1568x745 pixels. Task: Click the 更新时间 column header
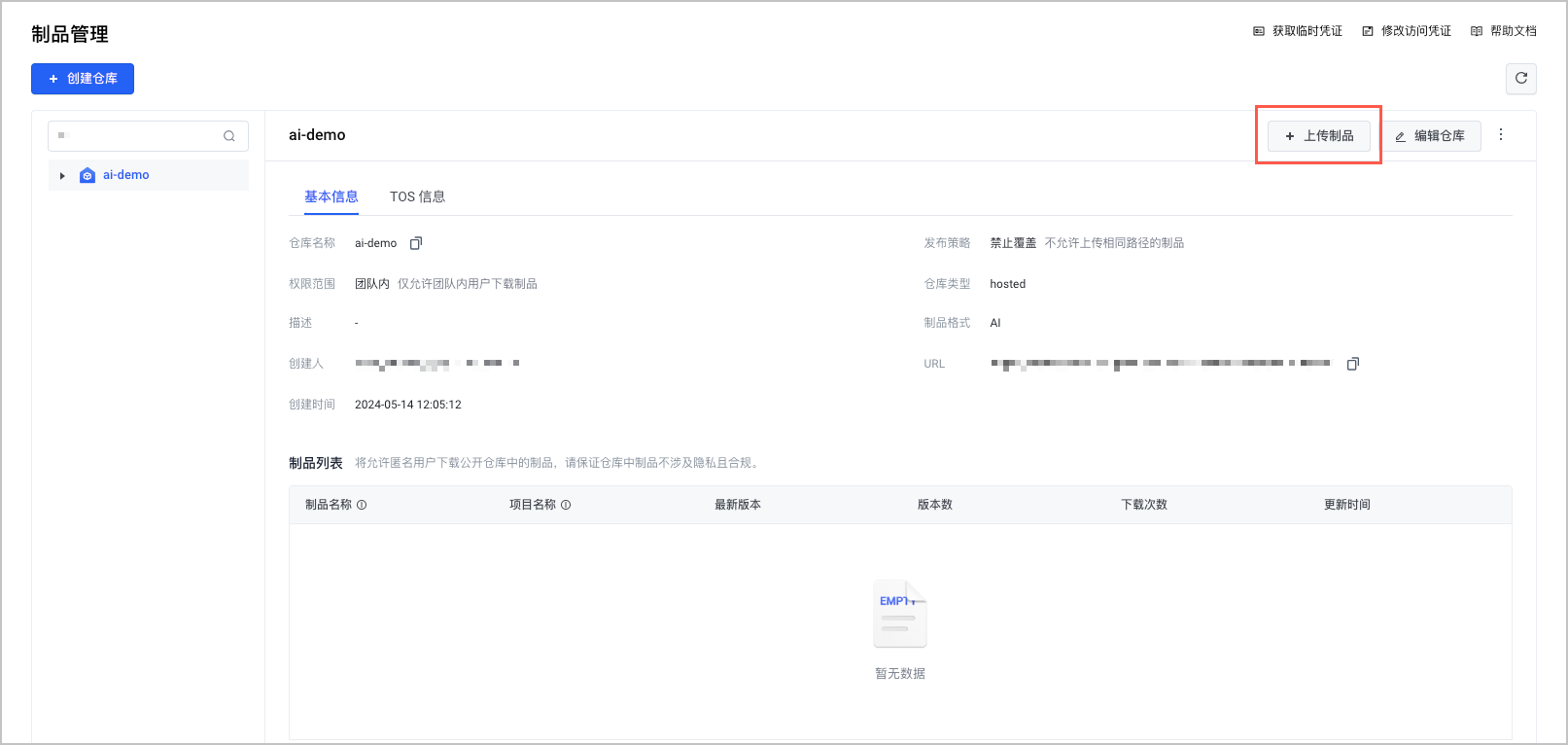point(1346,505)
